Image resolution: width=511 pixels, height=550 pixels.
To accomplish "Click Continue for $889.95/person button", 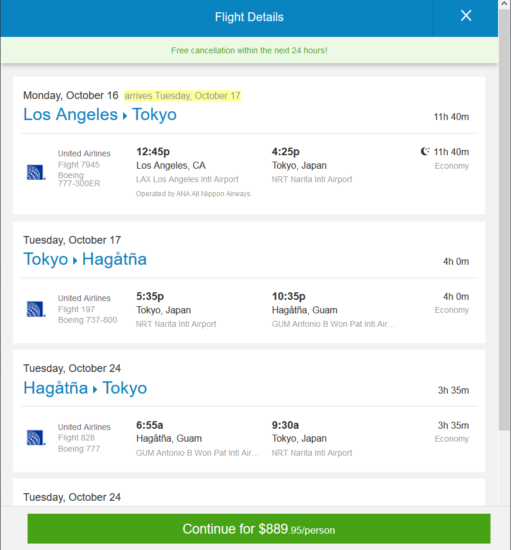I will pyautogui.click(x=259, y=529).
